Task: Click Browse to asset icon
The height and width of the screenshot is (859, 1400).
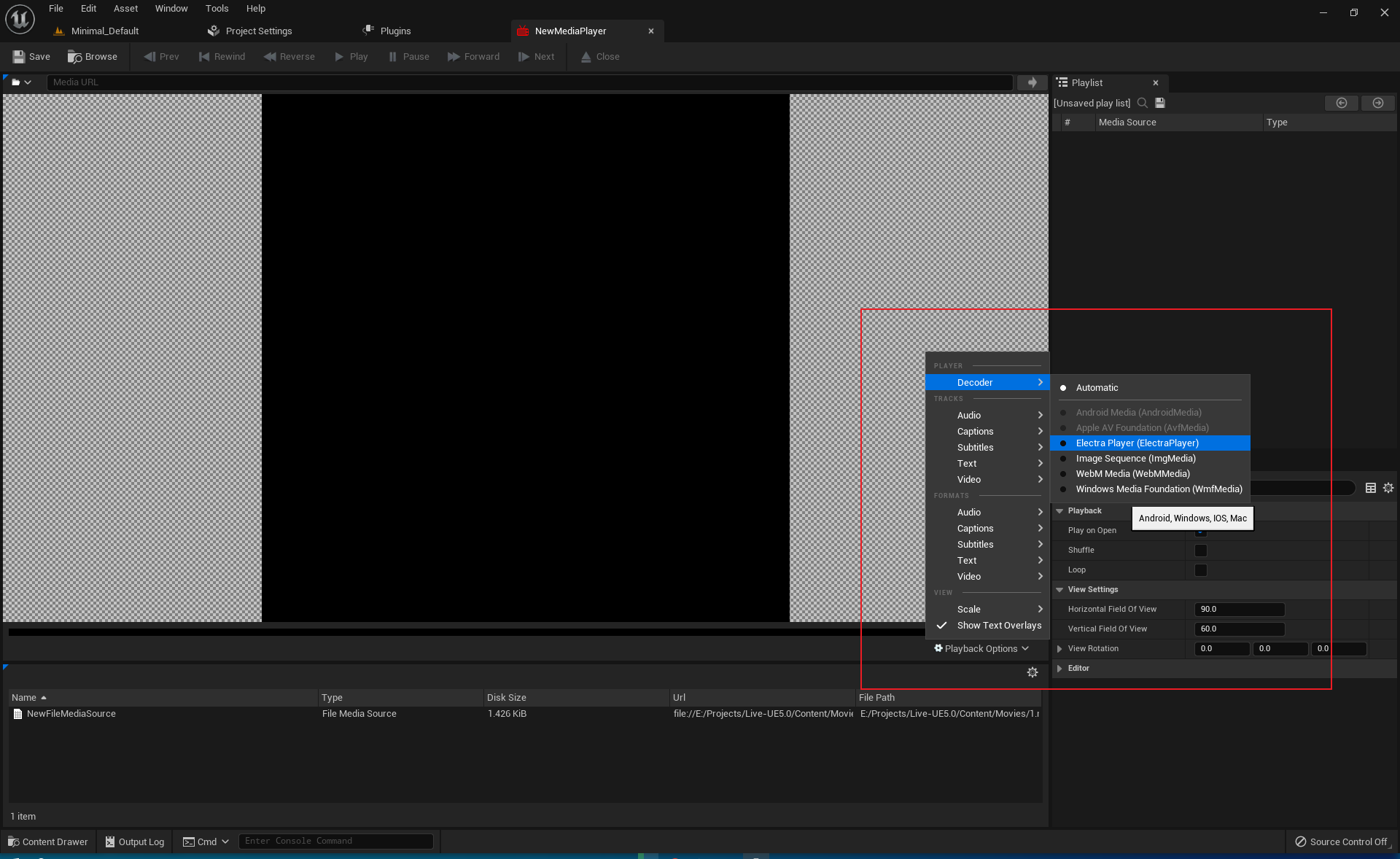Action: click(74, 57)
